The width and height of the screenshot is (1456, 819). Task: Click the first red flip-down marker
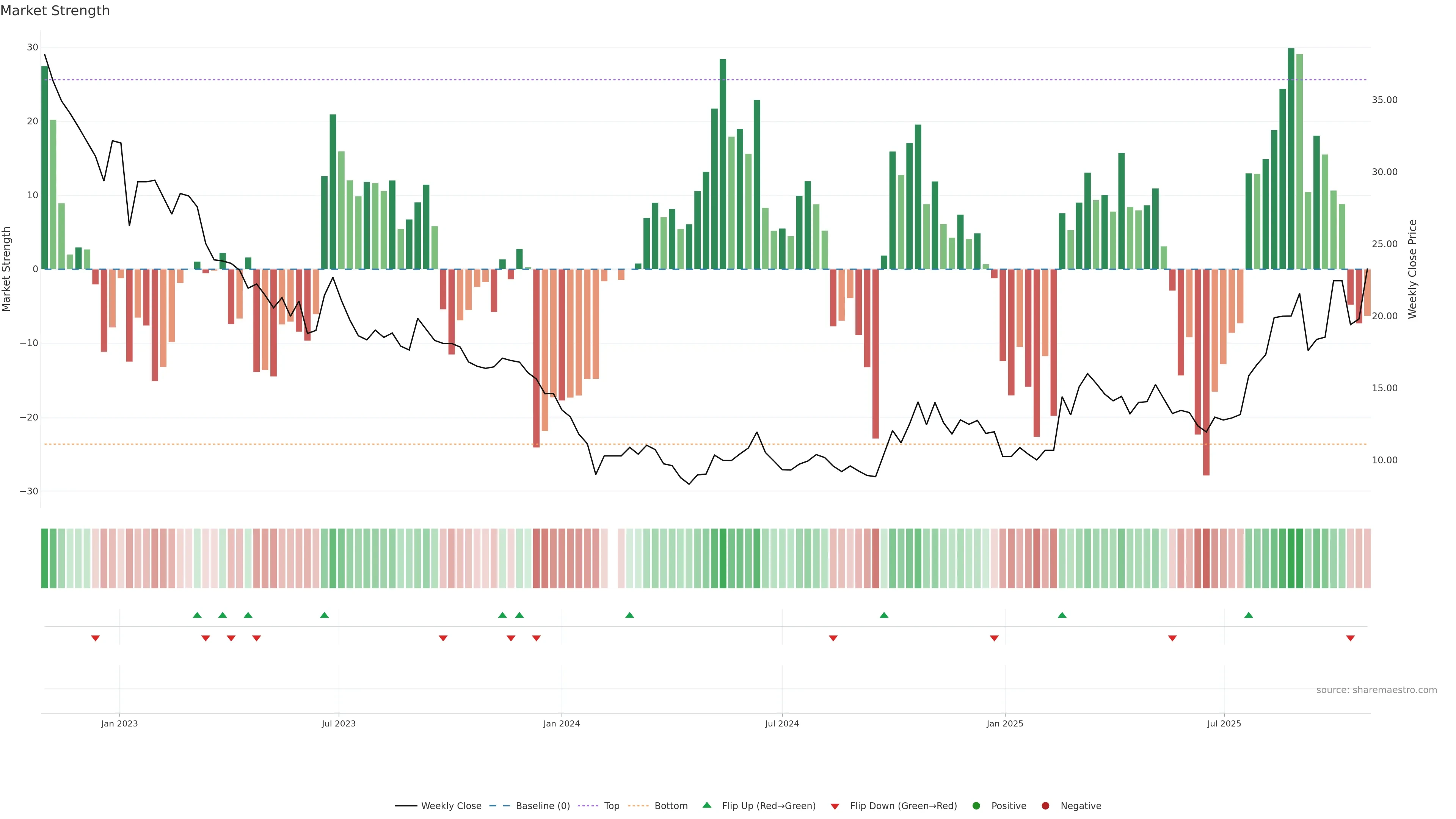coord(96,638)
